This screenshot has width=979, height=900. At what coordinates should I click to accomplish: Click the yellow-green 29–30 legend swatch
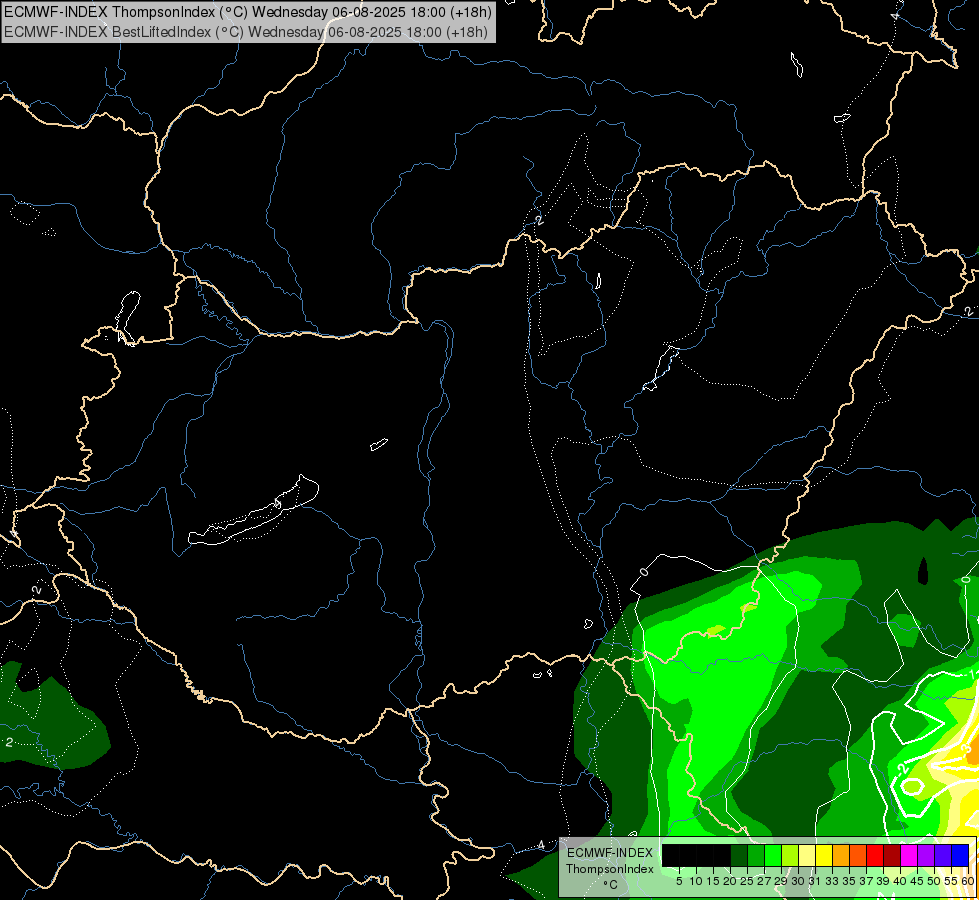(x=790, y=855)
